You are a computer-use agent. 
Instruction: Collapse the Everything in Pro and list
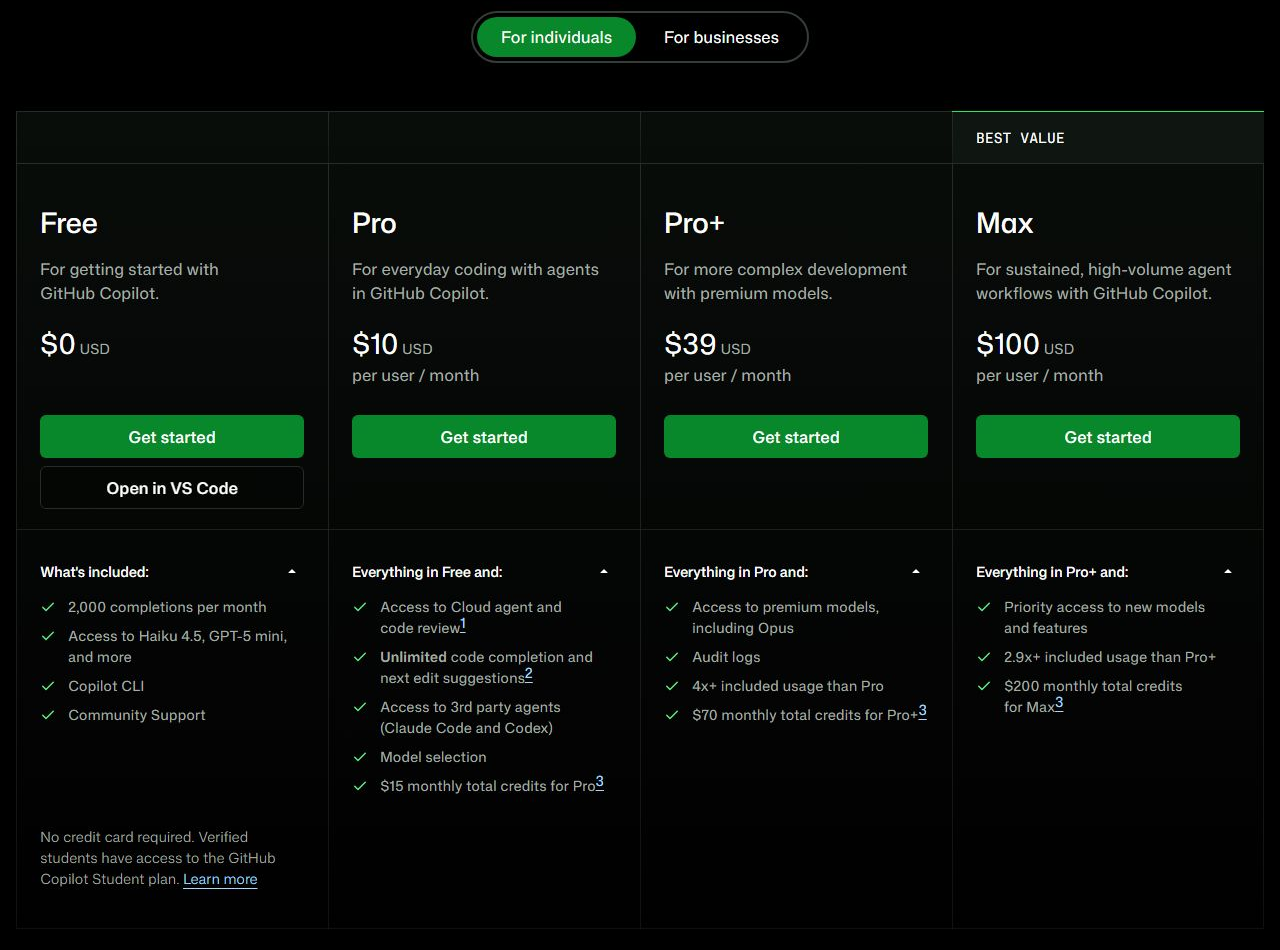(916, 572)
